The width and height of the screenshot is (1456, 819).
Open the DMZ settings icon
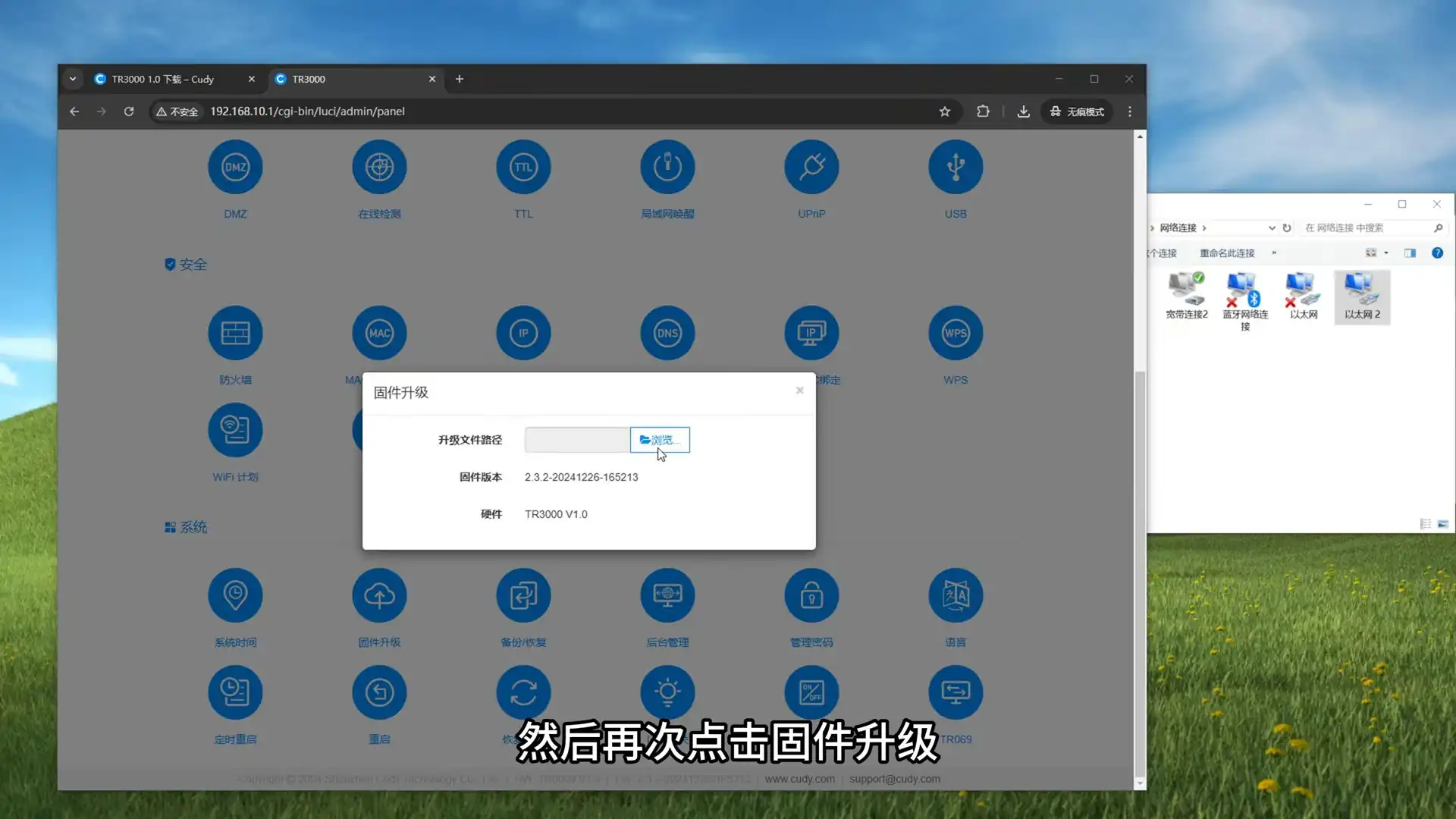click(x=235, y=168)
